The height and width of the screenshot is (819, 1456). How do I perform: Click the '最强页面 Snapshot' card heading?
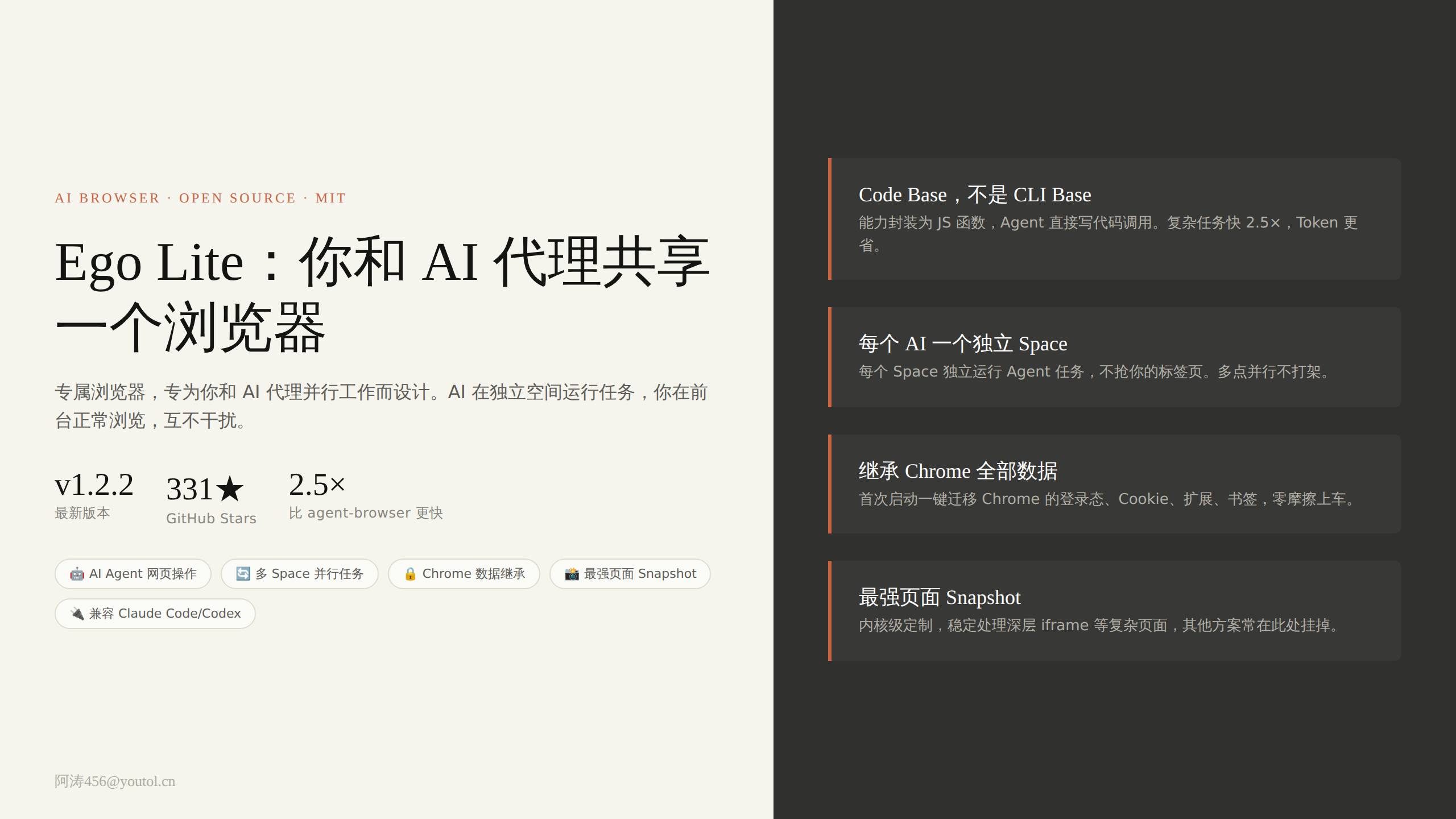click(x=940, y=598)
